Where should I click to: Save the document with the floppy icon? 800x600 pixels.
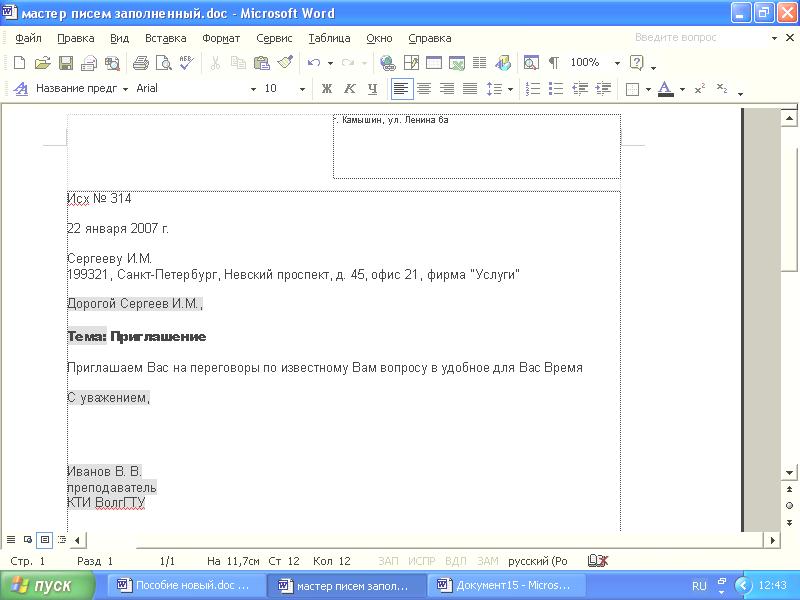pos(66,63)
